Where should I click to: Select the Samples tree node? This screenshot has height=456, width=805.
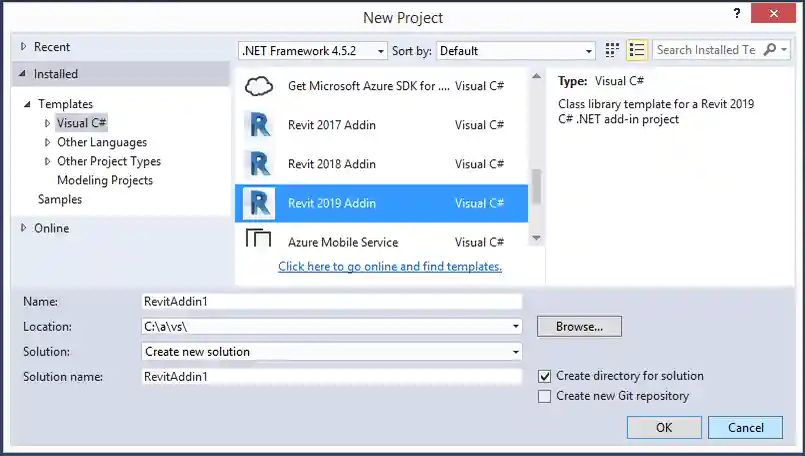(x=60, y=199)
